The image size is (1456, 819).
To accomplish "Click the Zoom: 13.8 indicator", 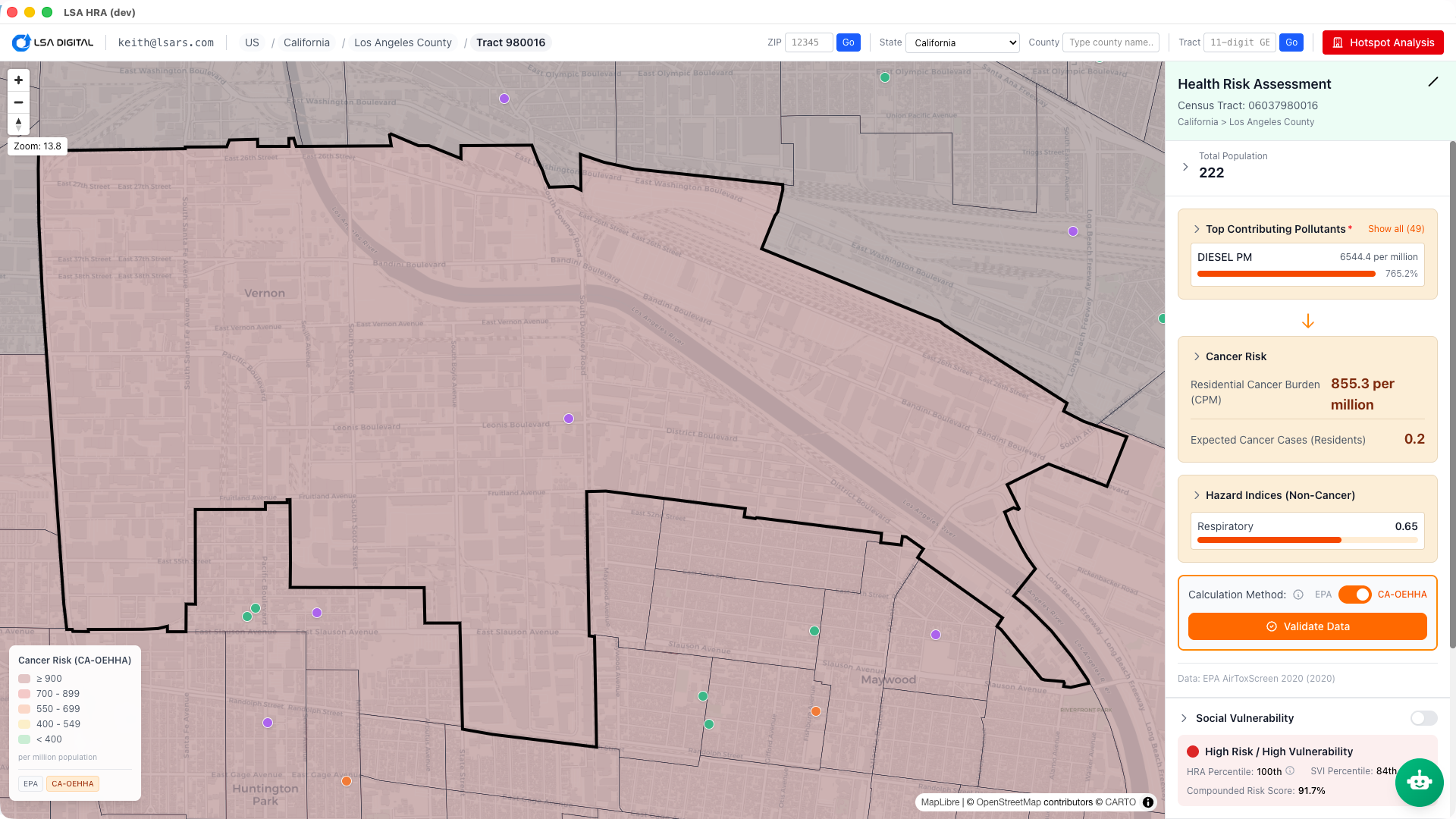I will tap(37, 146).
